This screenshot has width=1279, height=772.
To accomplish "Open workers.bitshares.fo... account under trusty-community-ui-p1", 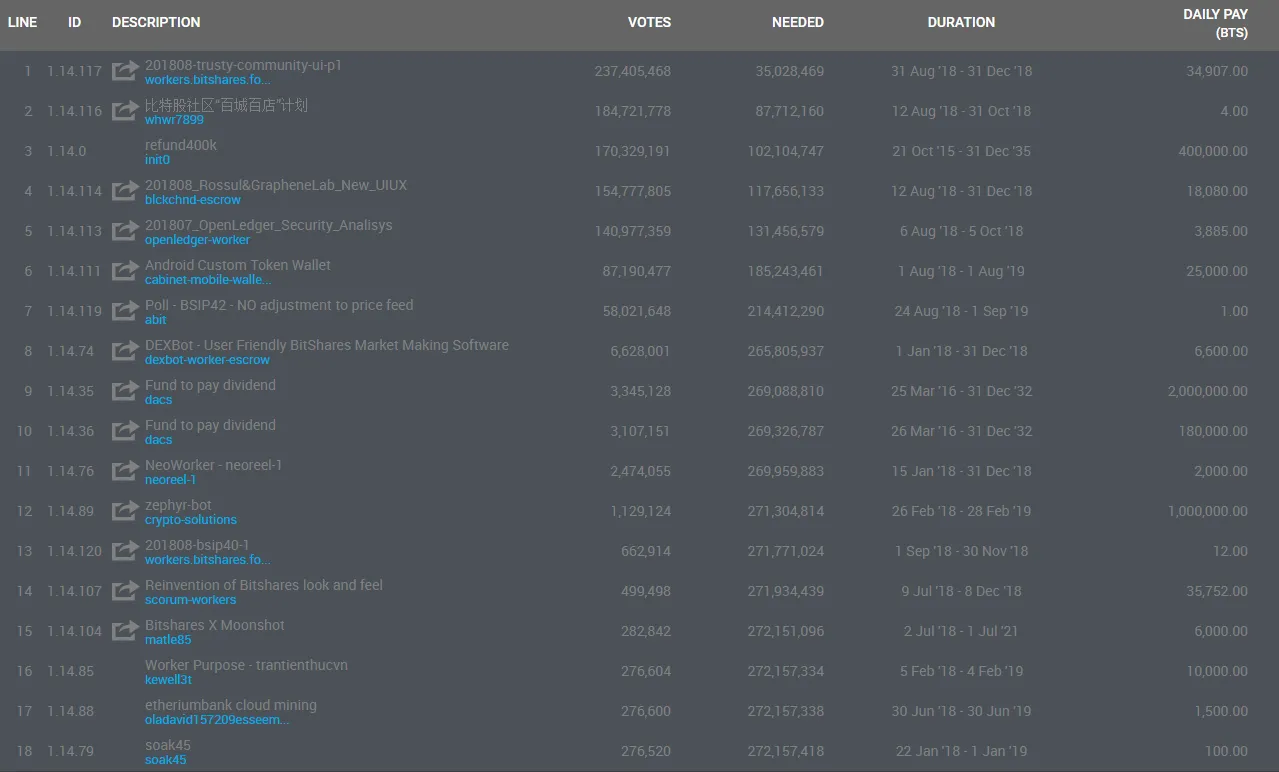I will click(207, 80).
